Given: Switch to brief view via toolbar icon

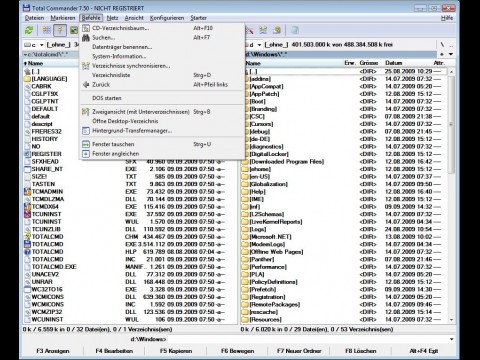Looking at the screenshot, I should tap(47, 30).
